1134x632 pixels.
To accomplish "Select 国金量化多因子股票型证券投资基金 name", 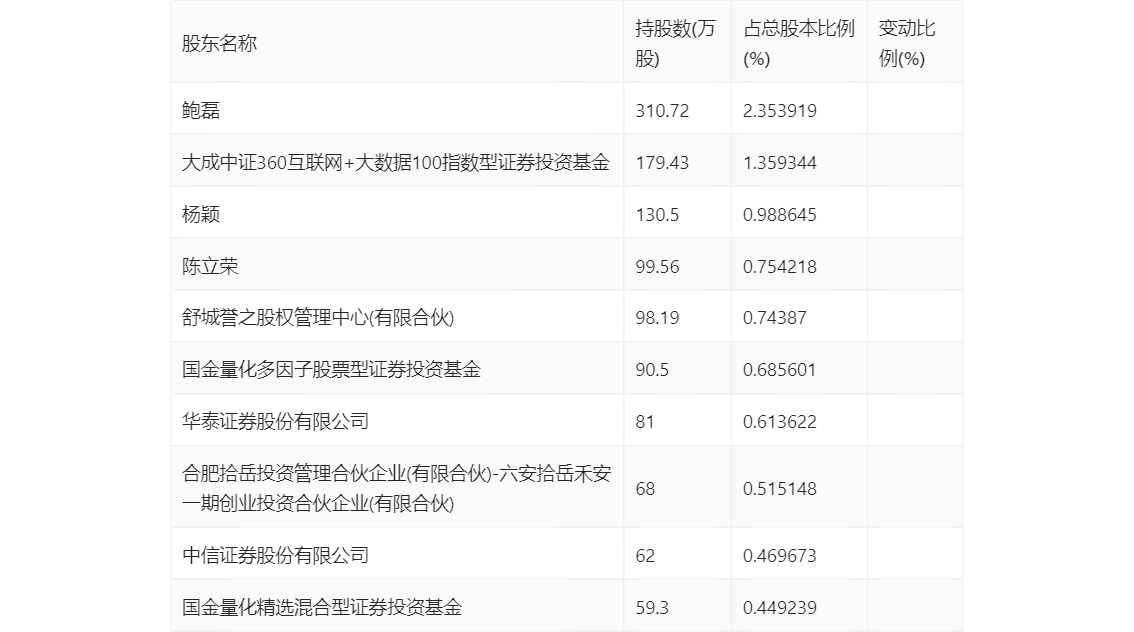I will point(331,370).
